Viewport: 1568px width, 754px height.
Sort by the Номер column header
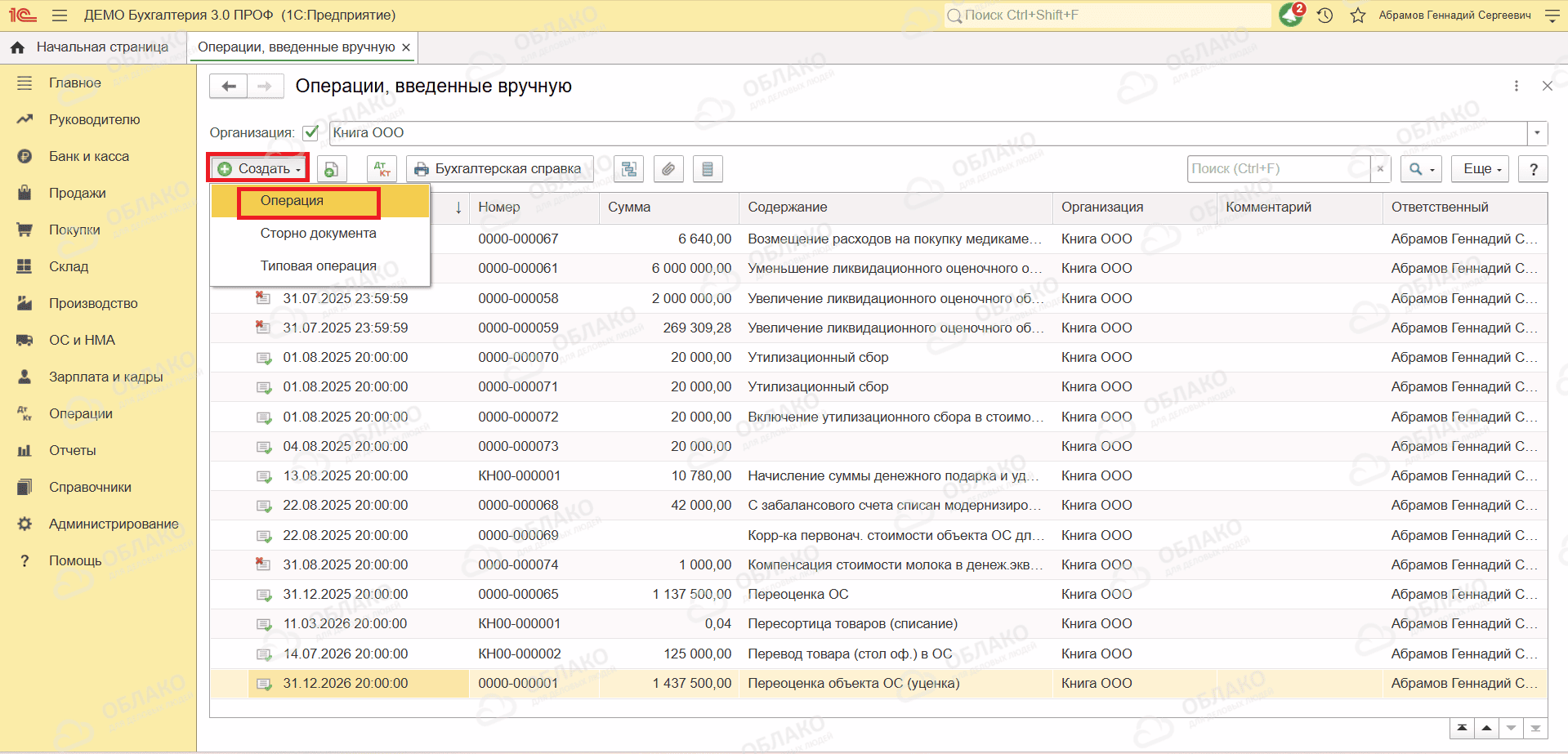[x=534, y=207]
